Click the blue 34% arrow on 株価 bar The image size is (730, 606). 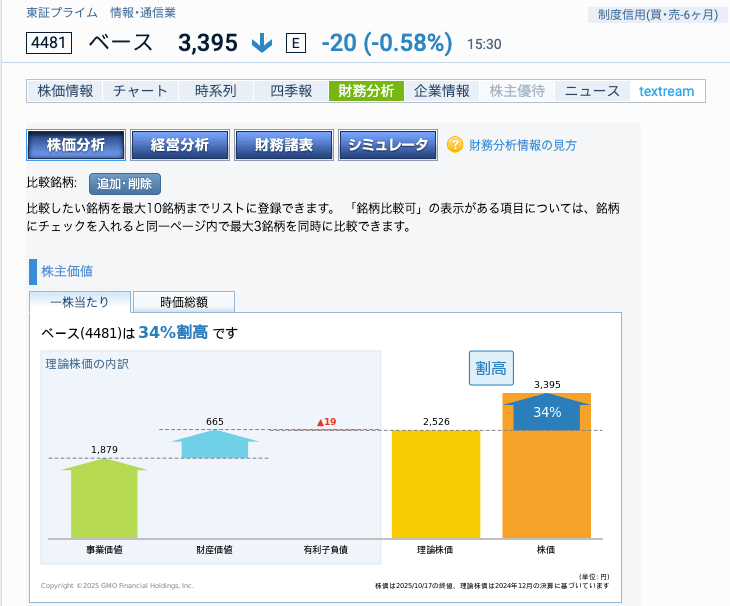(547, 412)
